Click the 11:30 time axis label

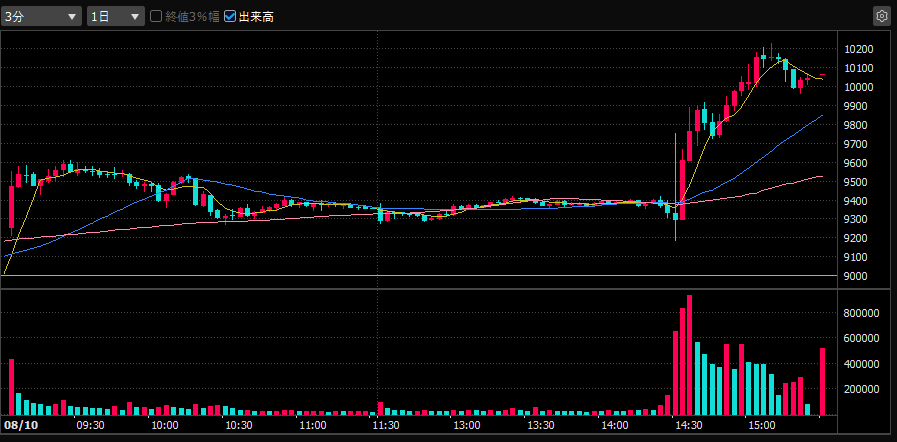click(386, 425)
